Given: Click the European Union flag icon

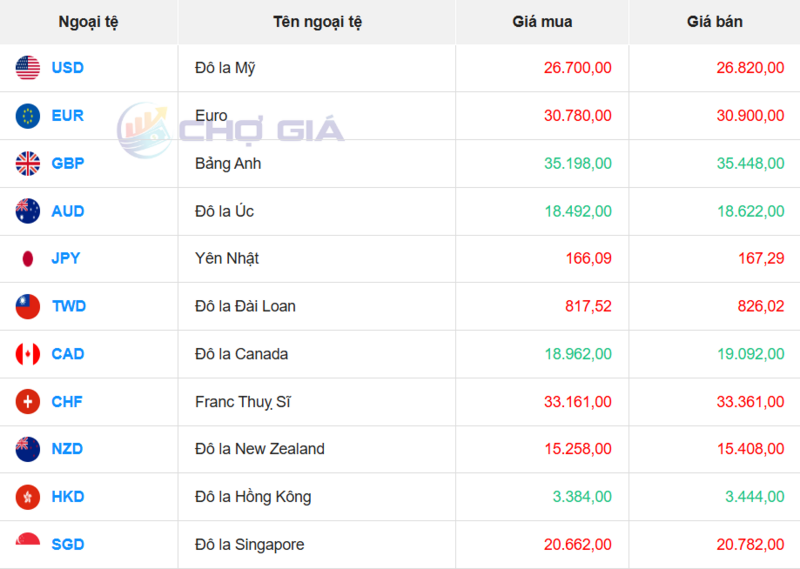Looking at the screenshot, I should click(28, 116).
